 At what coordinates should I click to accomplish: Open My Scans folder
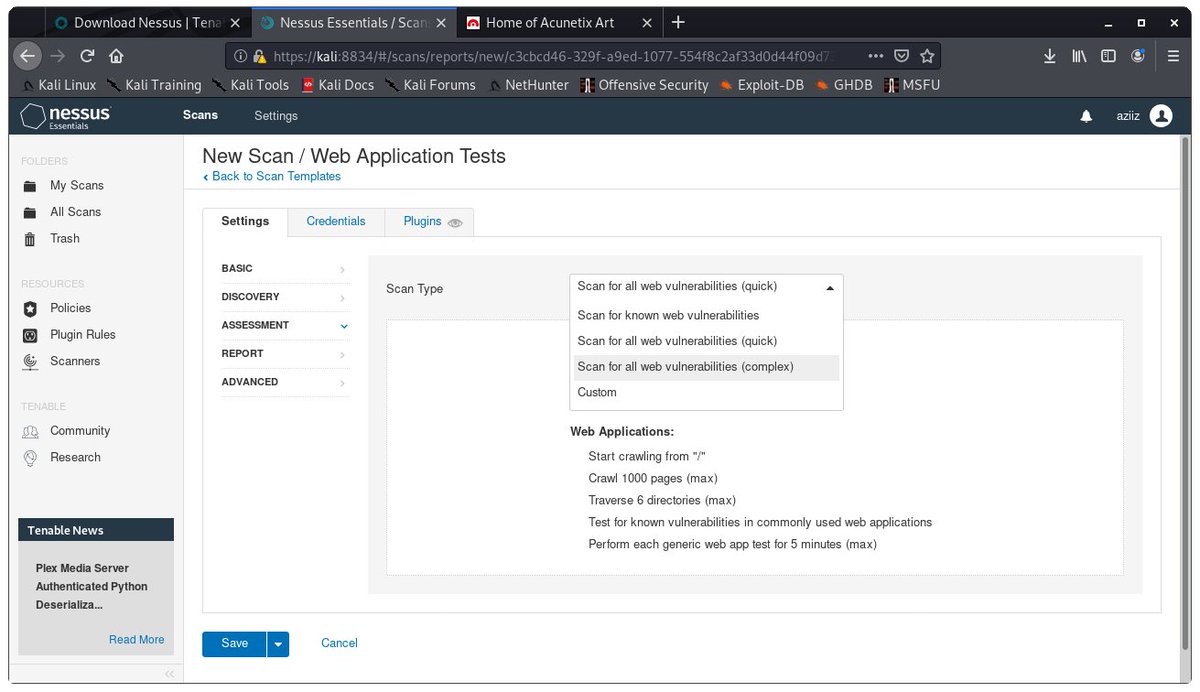point(76,185)
